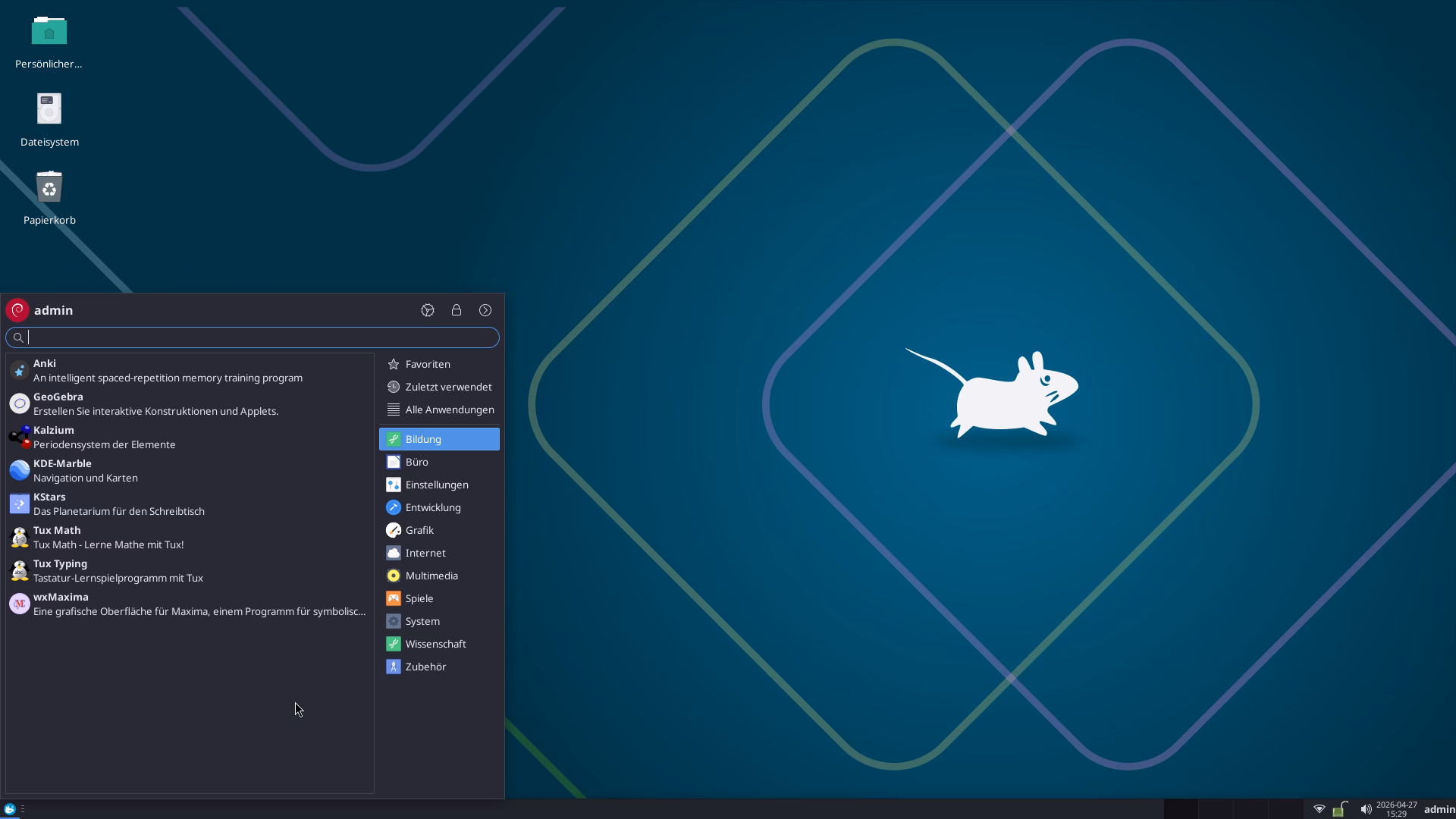The image size is (1456, 819).
Task: Start the Kalzium periodic table app
Action: (x=190, y=438)
